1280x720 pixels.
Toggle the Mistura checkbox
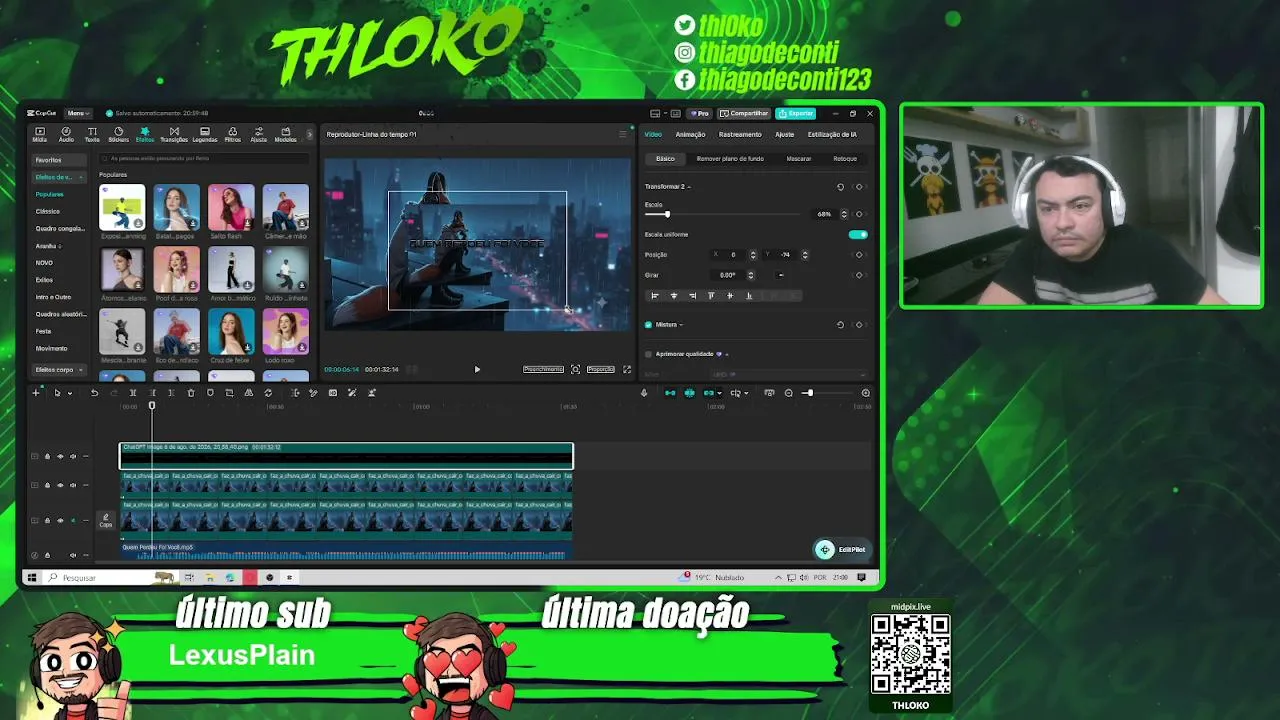pyautogui.click(x=648, y=325)
